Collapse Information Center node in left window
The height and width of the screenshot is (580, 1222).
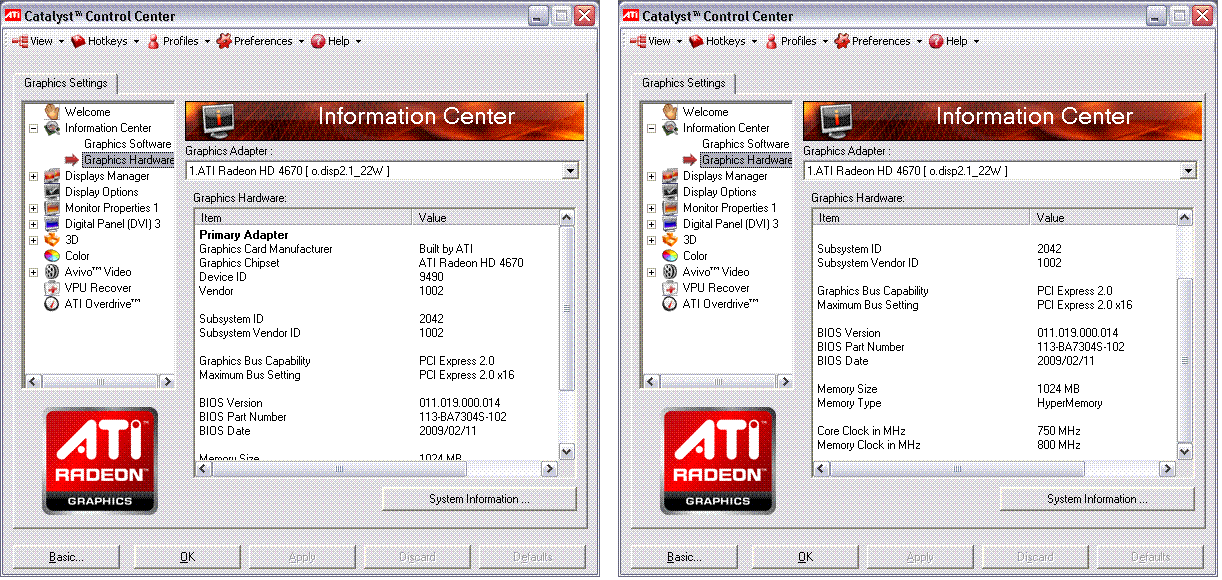[34, 128]
